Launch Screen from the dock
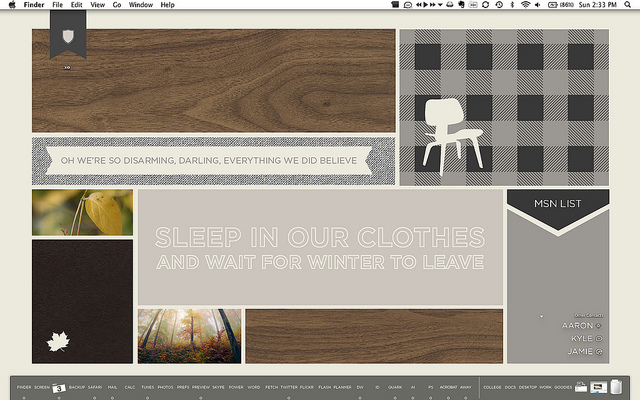 [42, 387]
